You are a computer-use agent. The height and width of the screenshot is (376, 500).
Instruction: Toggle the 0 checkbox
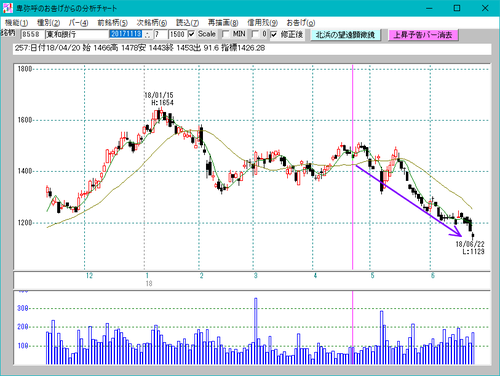point(255,34)
